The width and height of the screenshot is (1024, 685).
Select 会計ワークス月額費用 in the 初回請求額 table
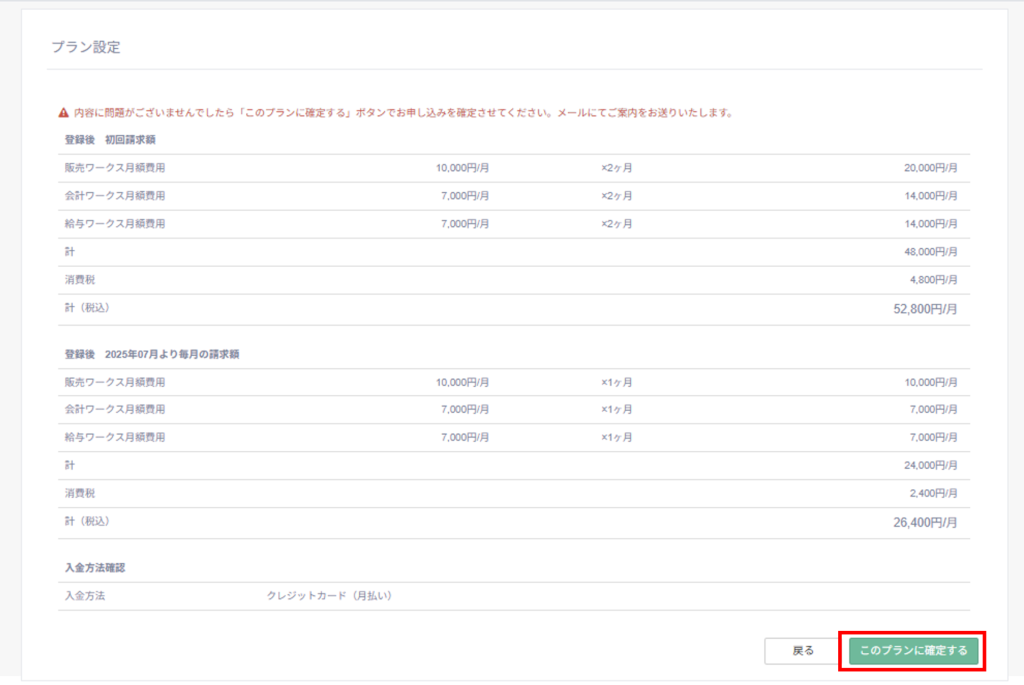click(115, 196)
